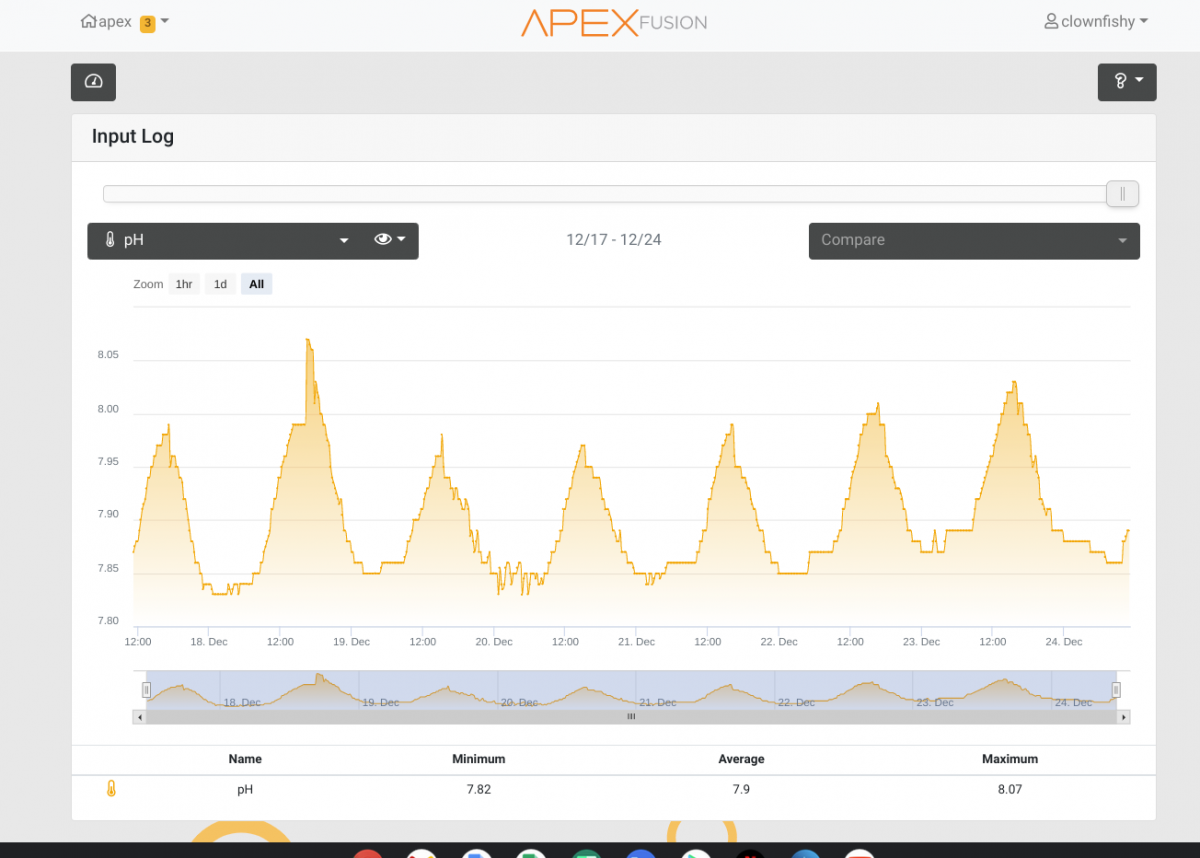Click the orange probe icon in the pH row
Viewport: 1200px width, 858px height.
coord(111,789)
